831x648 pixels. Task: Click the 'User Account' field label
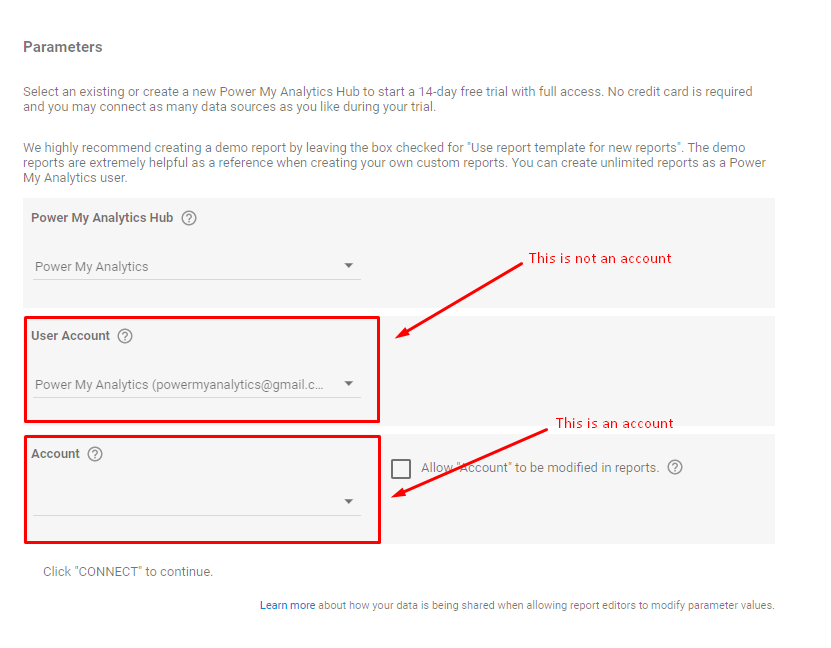pyautogui.click(x=70, y=336)
